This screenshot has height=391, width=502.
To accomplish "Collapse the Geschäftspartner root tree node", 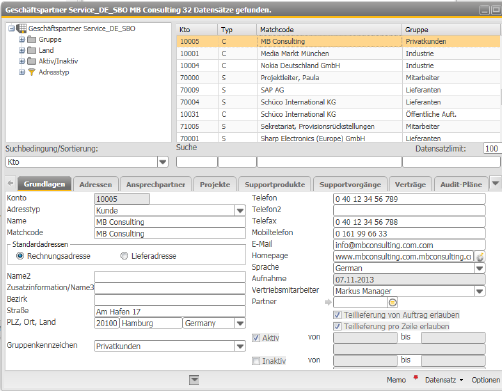I will pos(11,28).
